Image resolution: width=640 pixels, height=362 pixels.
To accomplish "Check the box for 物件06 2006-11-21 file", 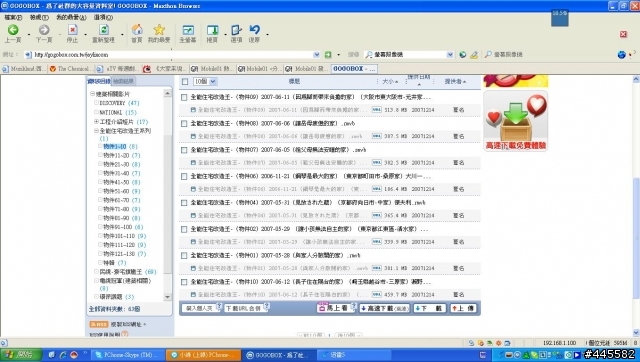I will [184, 177].
